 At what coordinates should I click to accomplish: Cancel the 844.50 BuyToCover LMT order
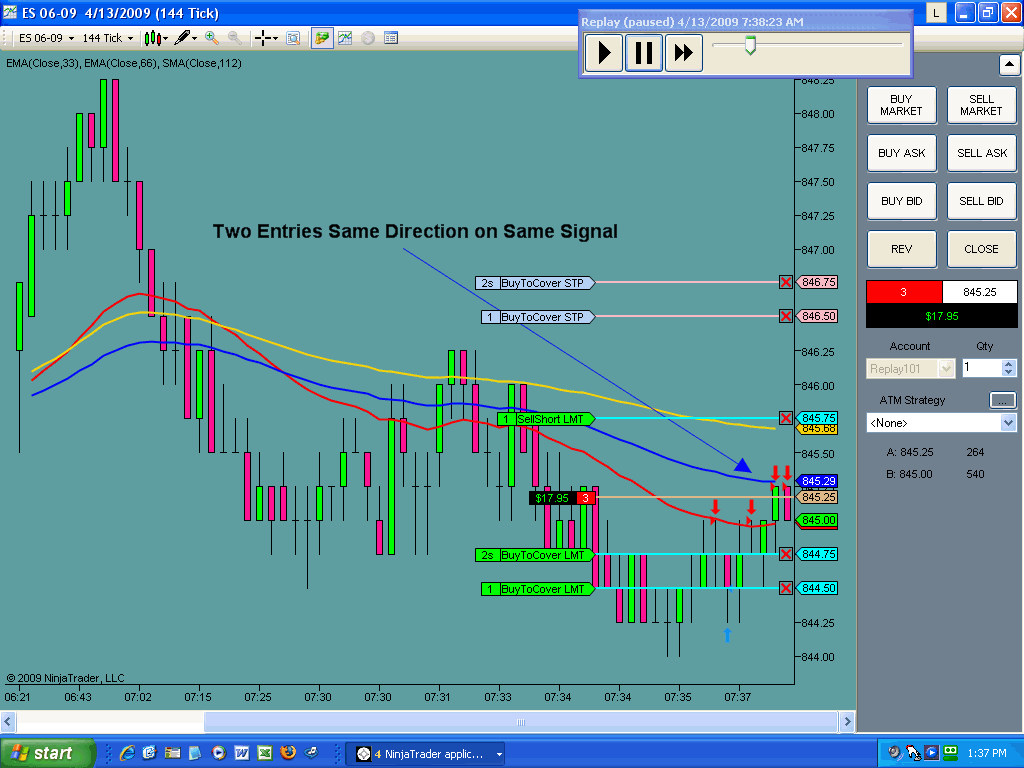[786, 588]
